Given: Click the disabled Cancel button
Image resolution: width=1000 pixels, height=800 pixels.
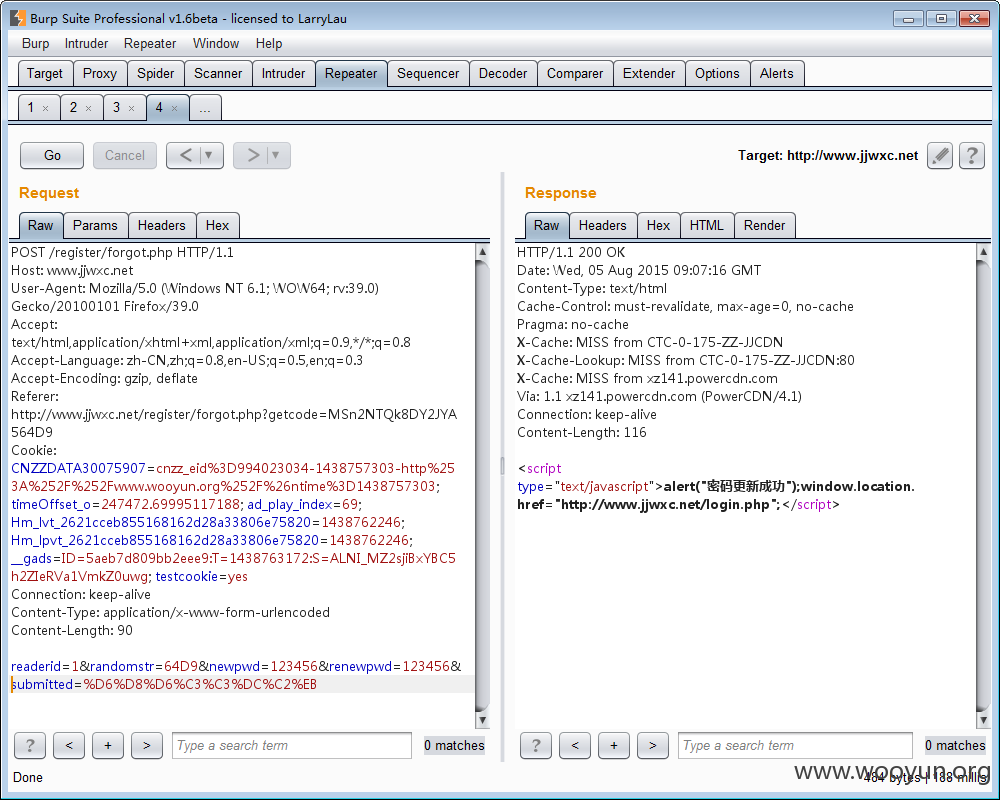Looking at the screenshot, I should (124, 156).
